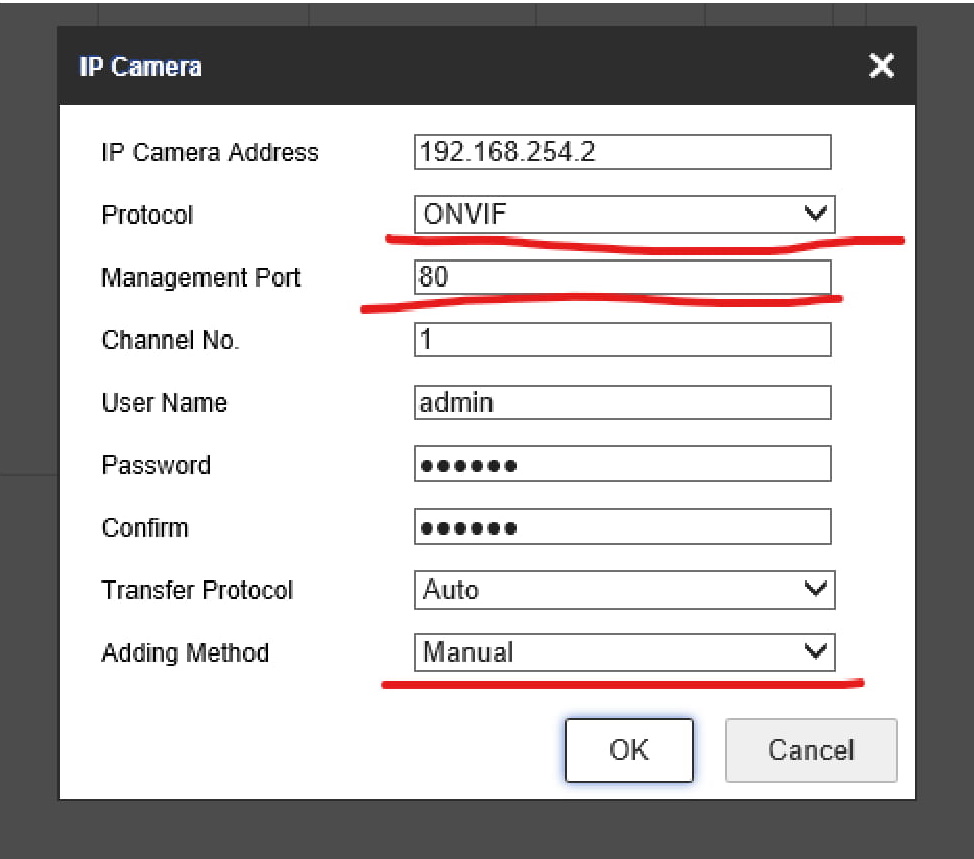Viewport: 974px width, 859px height.
Task: Focus the Management Port field containing 80
Action: [622, 277]
